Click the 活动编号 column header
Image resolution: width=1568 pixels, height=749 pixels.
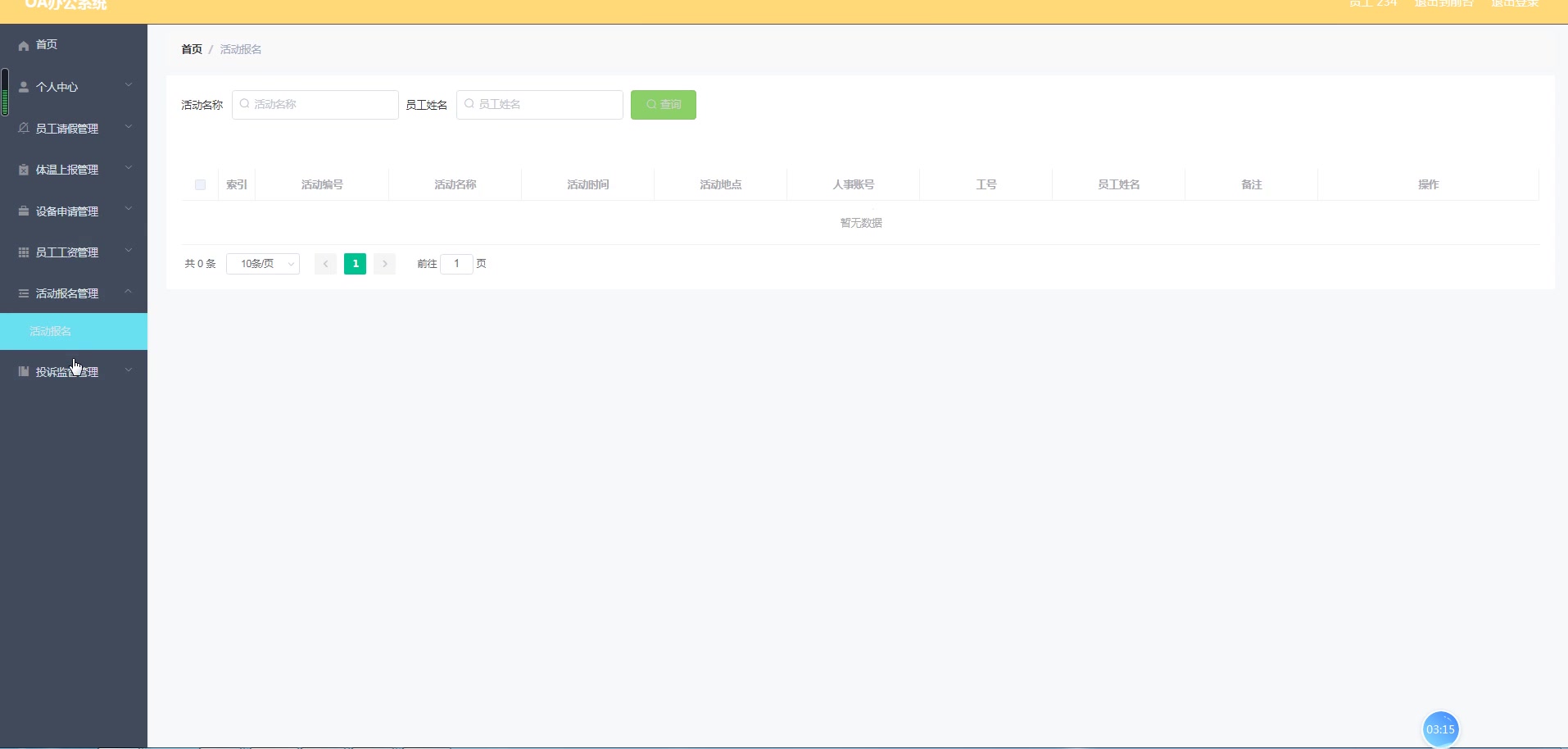click(322, 185)
